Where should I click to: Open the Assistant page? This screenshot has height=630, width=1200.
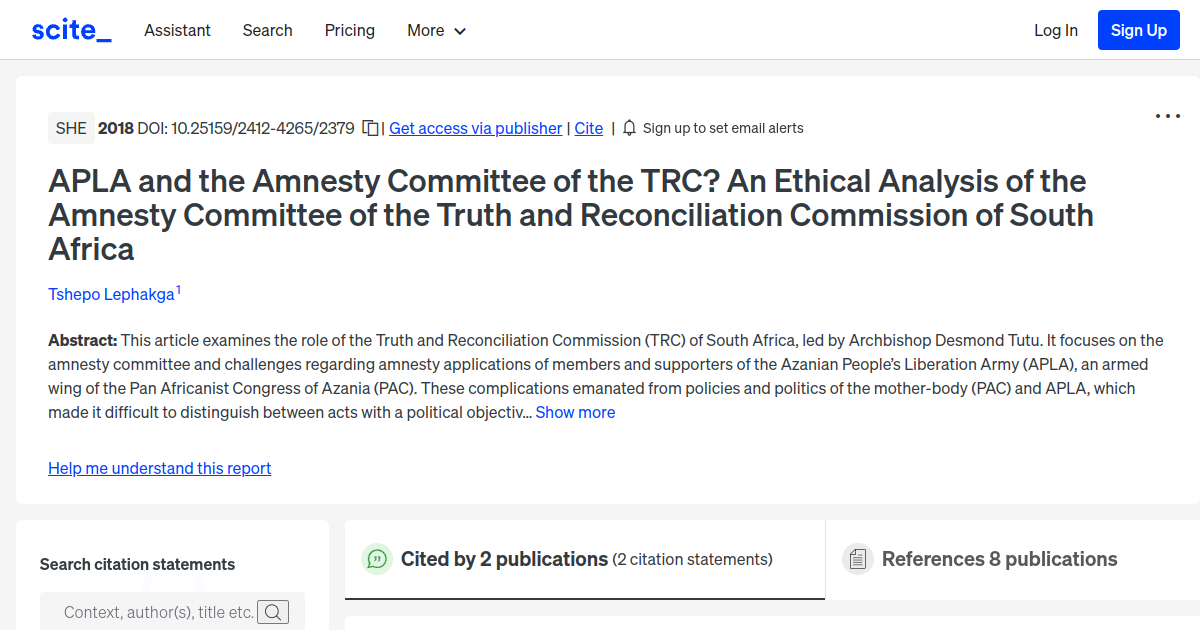click(177, 31)
